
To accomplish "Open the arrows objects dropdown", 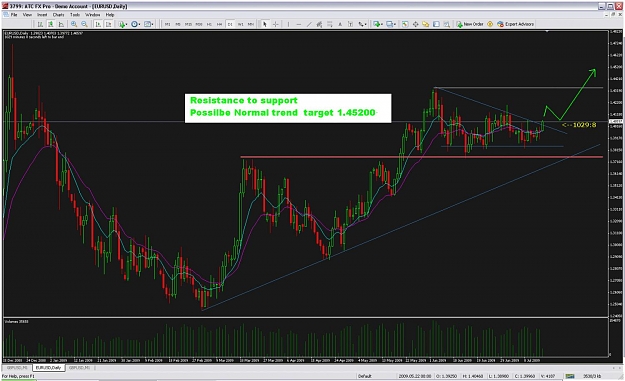I will tap(362, 24).
